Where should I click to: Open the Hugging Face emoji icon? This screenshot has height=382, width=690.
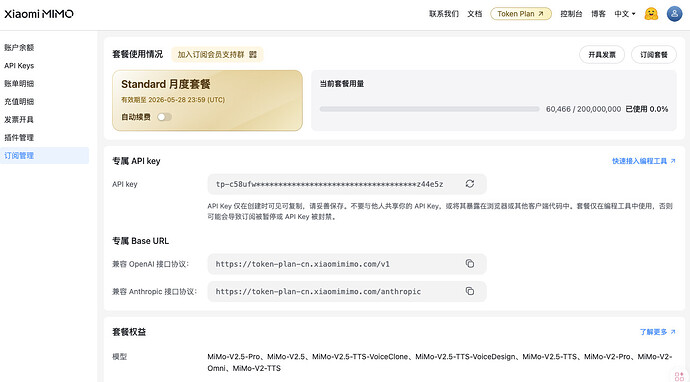651,14
